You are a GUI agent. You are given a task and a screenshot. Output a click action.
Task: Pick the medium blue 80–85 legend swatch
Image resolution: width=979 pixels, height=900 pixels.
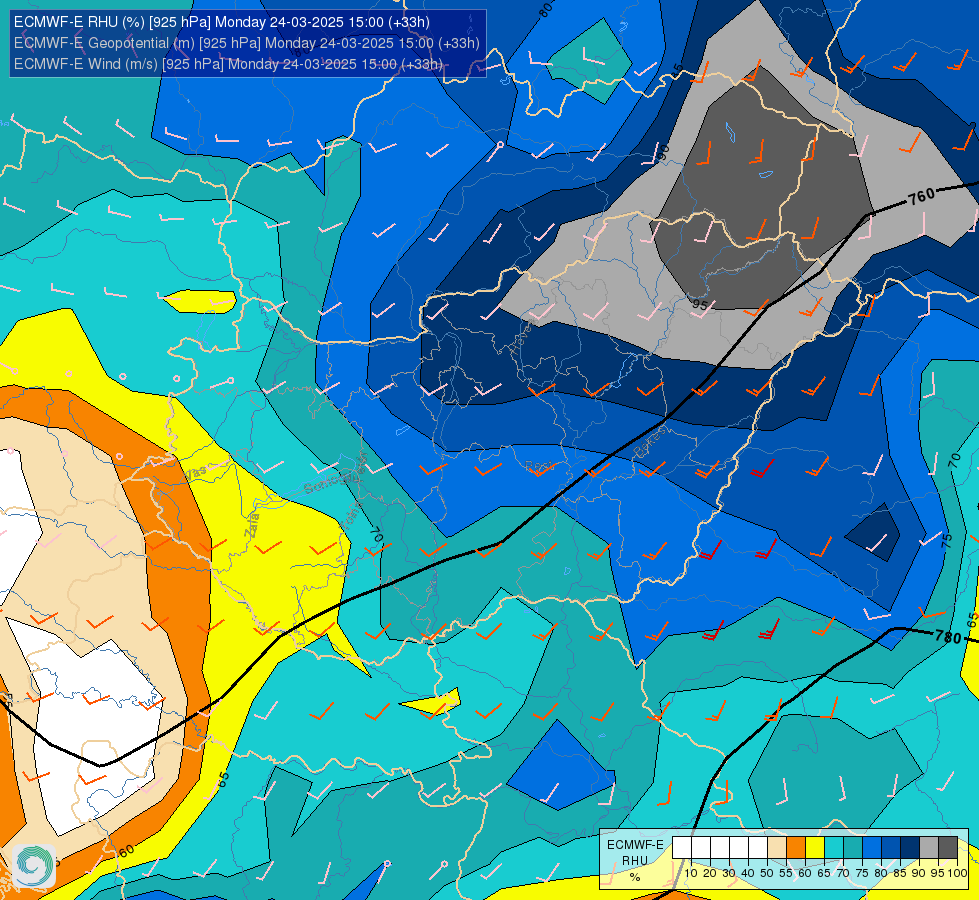tap(891, 848)
